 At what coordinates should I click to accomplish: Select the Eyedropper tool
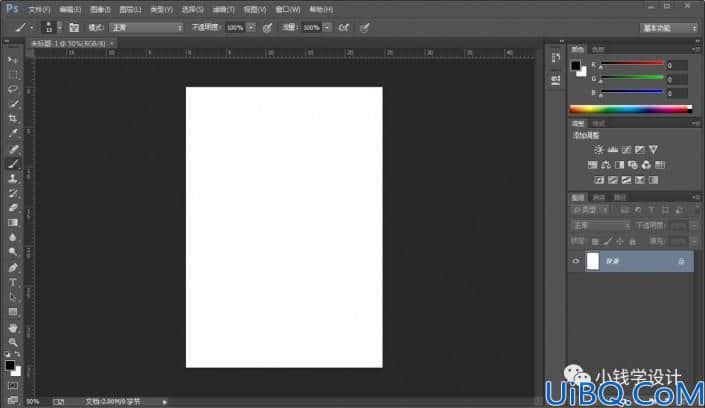click(x=13, y=133)
